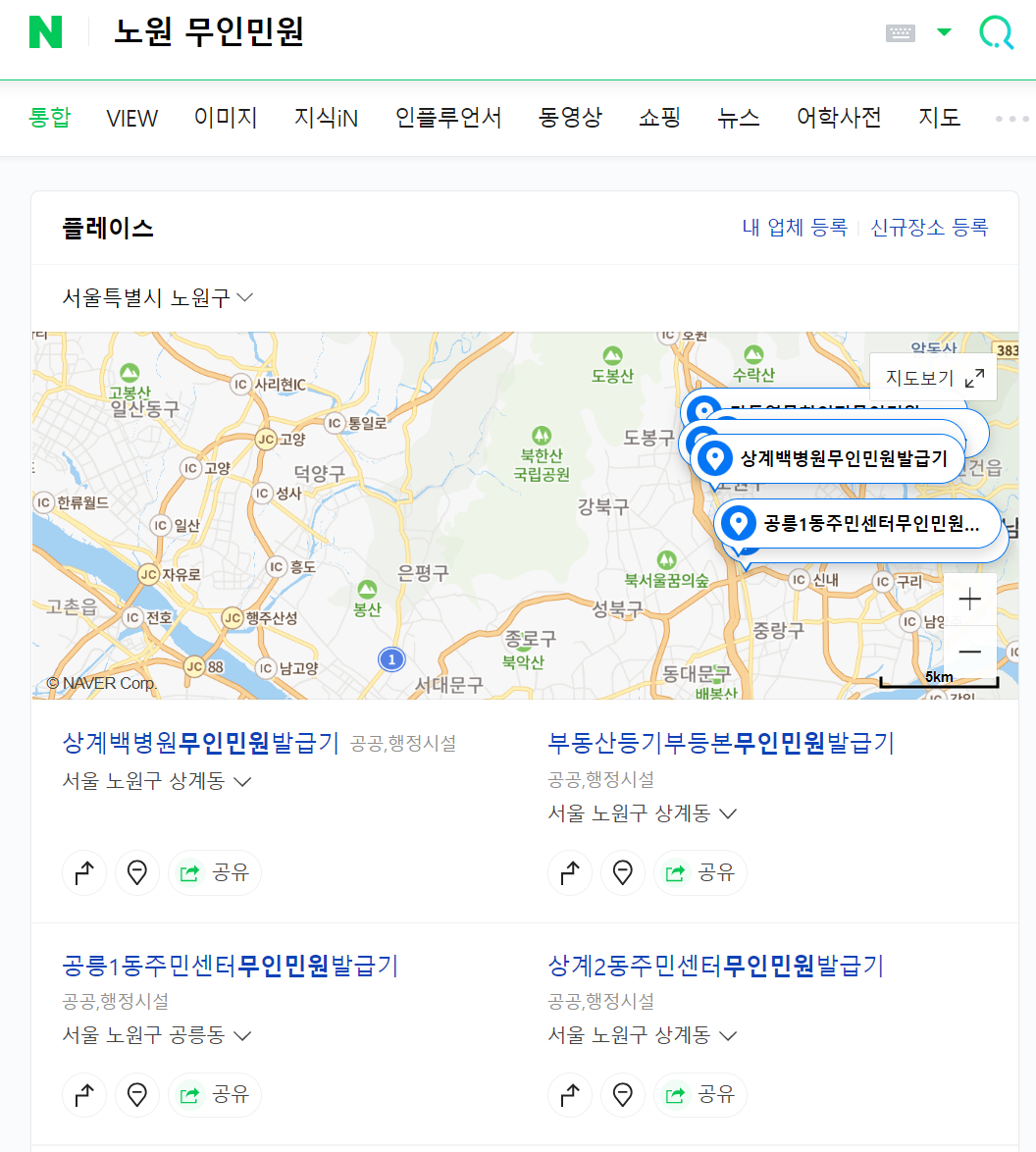Expand address under 부동산등기부등본무인민원발급기

point(643,813)
